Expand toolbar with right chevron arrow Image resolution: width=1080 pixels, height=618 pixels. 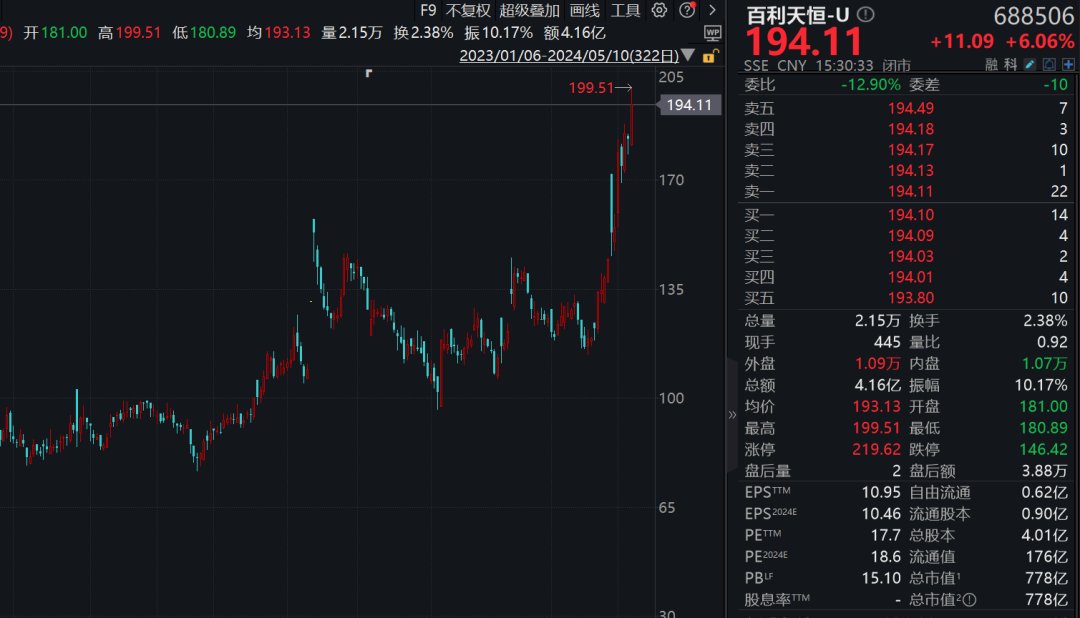pyautogui.click(x=712, y=10)
